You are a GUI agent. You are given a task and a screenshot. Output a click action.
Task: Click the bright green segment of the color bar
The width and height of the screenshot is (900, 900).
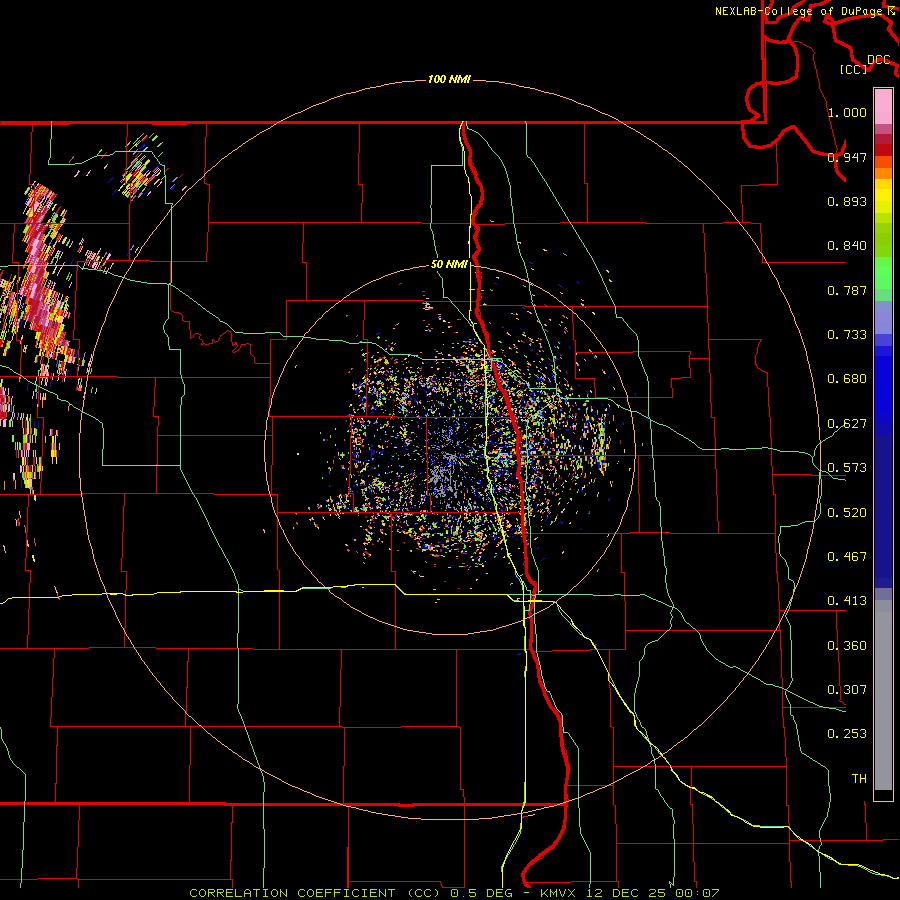click(x=883, y=273)
